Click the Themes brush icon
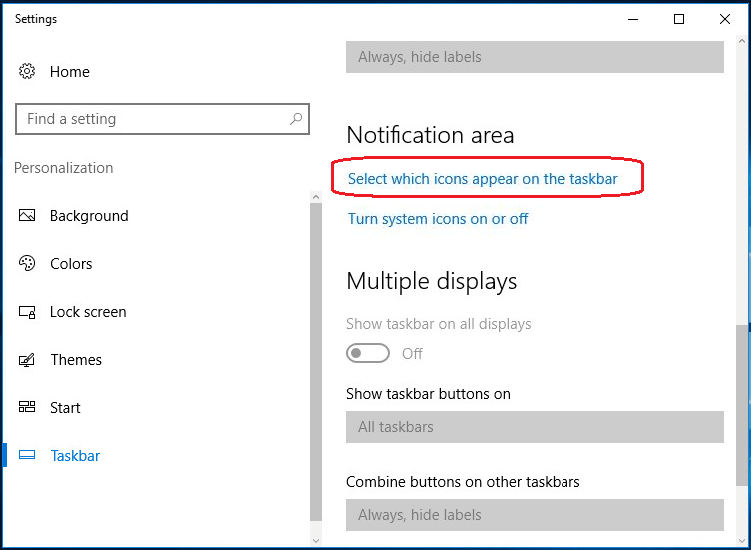The height and width of the screenshot is (550, 753). [28, 360]
